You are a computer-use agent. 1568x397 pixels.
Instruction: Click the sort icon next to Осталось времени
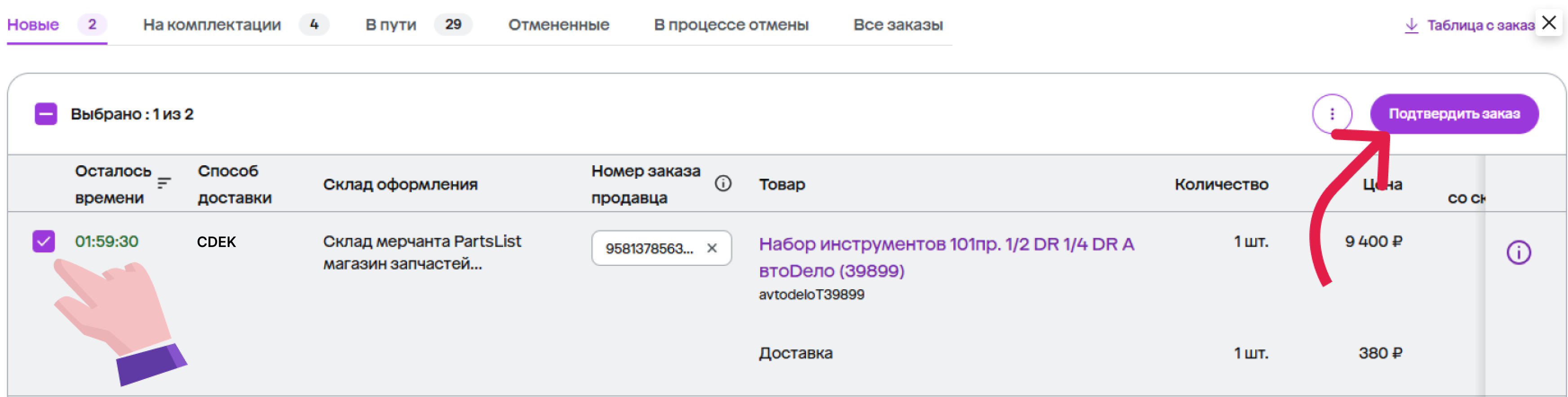[164, 183]
